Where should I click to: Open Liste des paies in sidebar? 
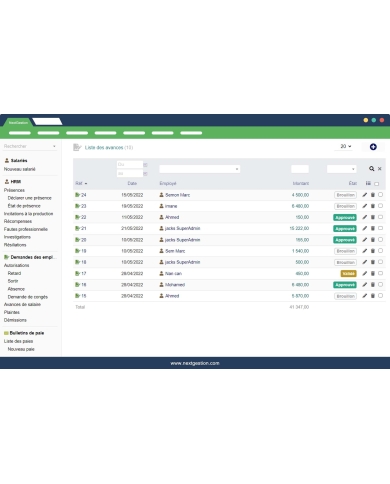[18, 341]
